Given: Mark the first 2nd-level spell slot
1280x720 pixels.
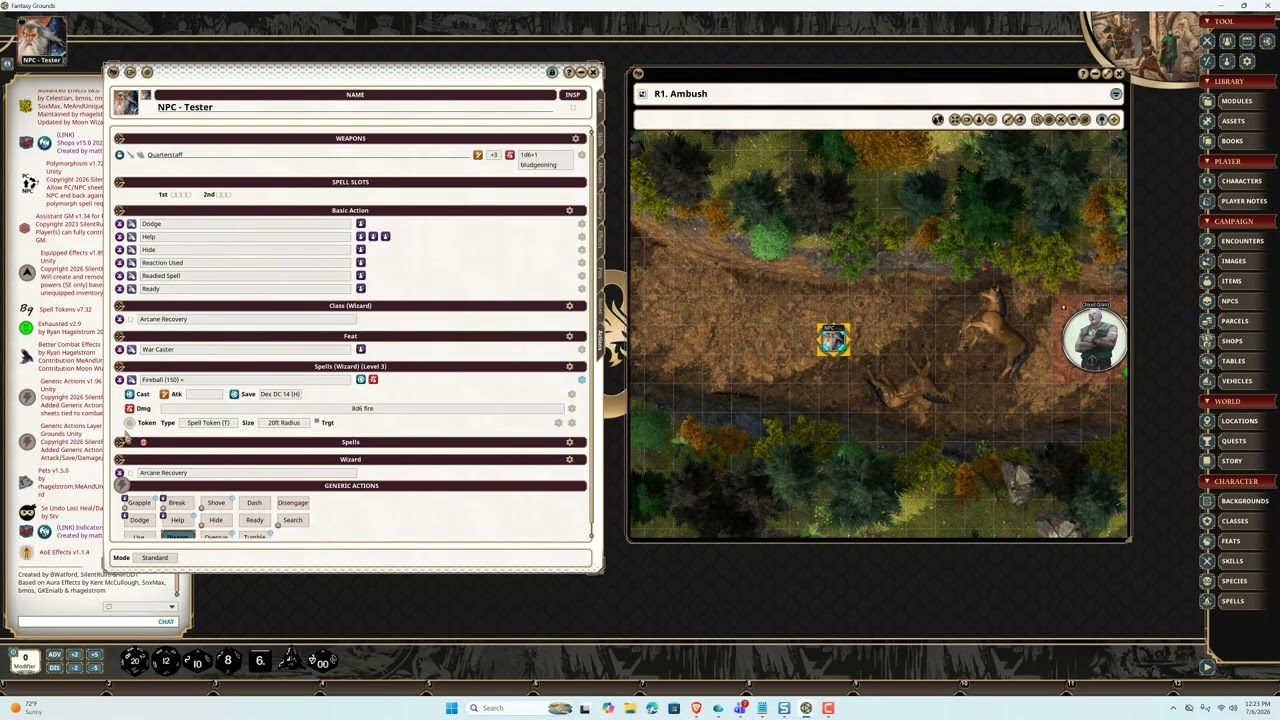Looking at the screenshot, I should [219, 195].
